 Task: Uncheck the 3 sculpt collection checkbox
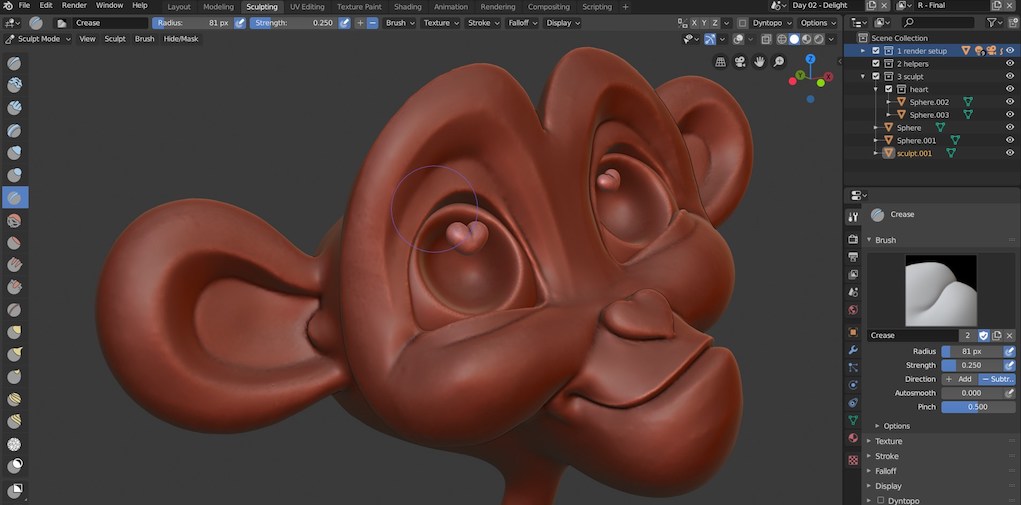[x=876, y=77]
